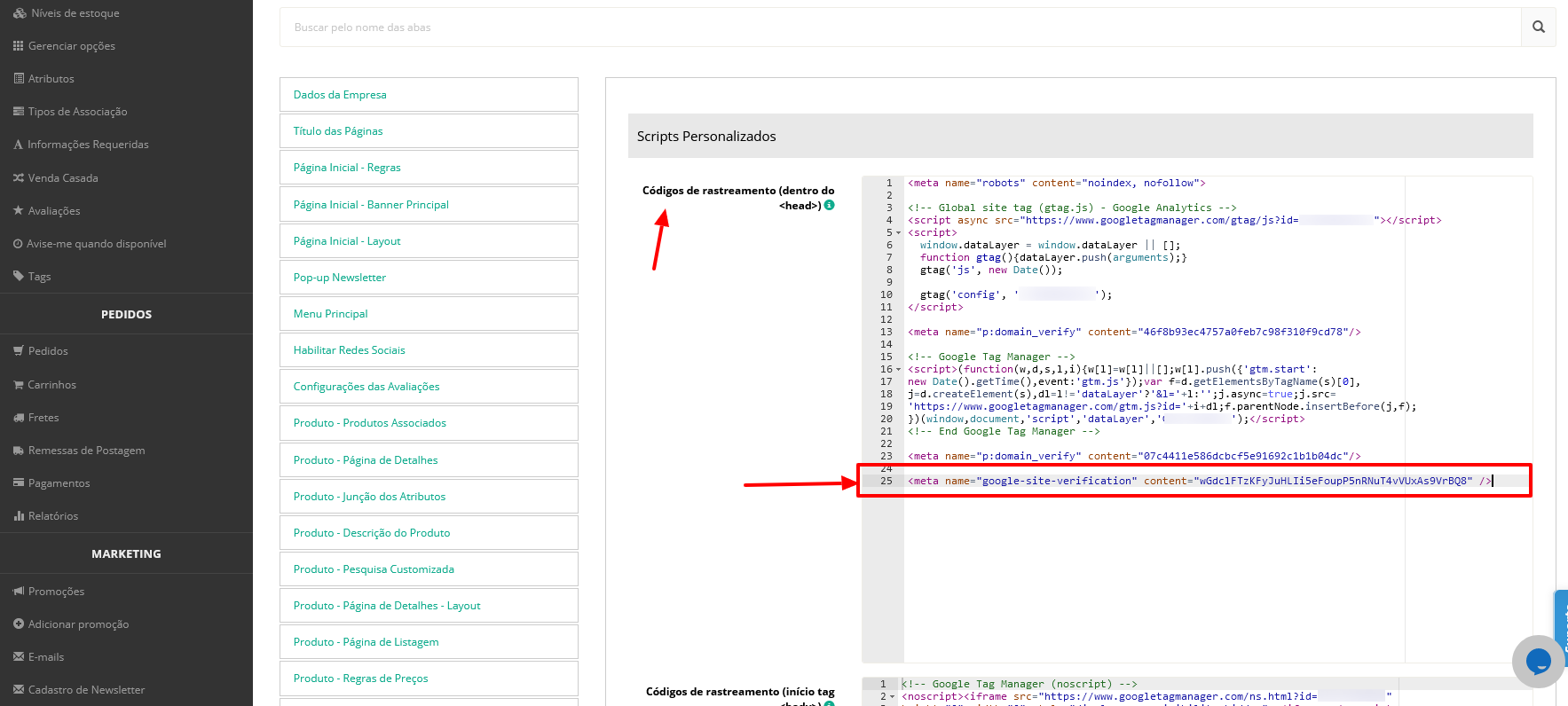Click the search magnifier icon button
1568x706 pixels.
coord(1539,27)
